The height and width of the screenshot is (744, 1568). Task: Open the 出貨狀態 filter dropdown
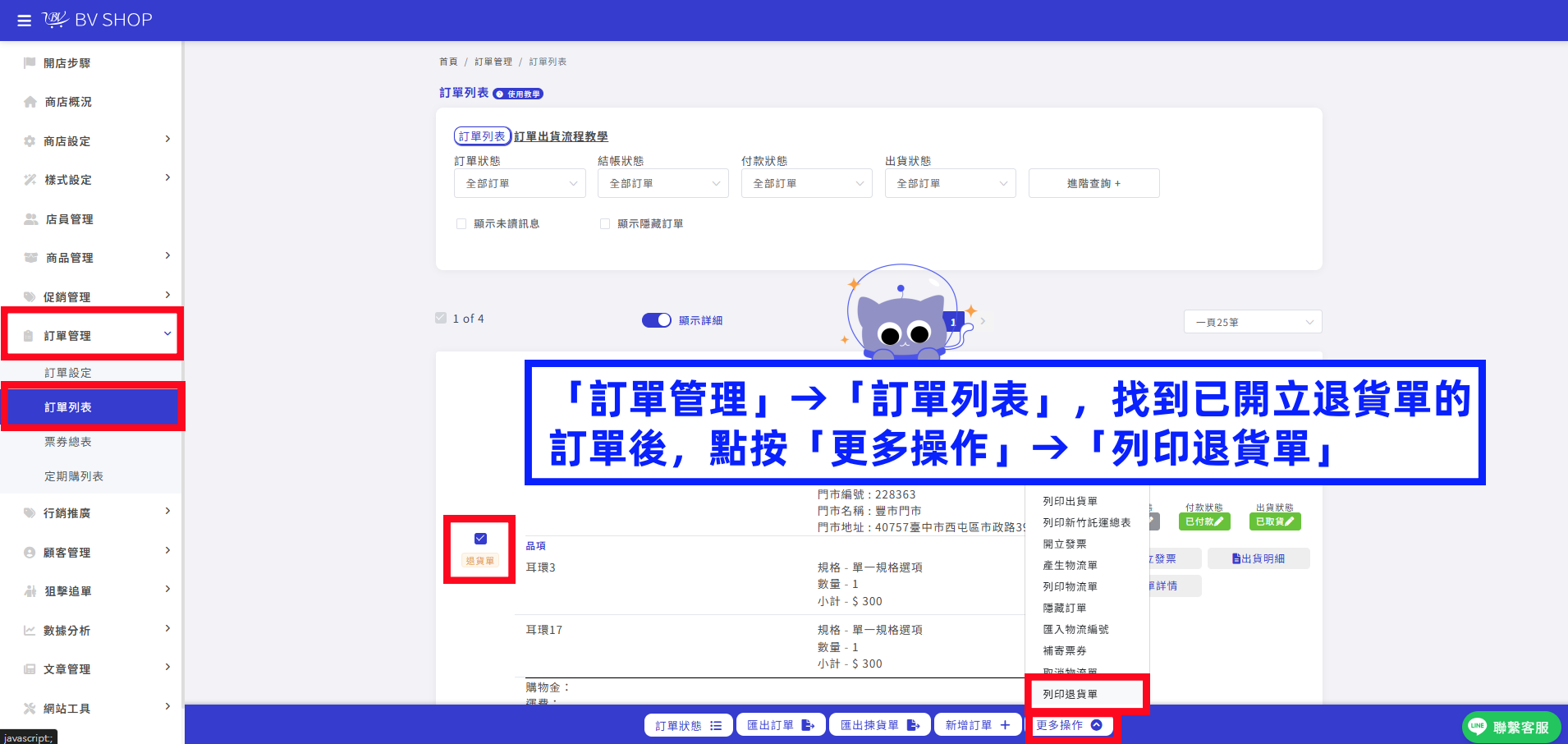click(x=951, y=183)
